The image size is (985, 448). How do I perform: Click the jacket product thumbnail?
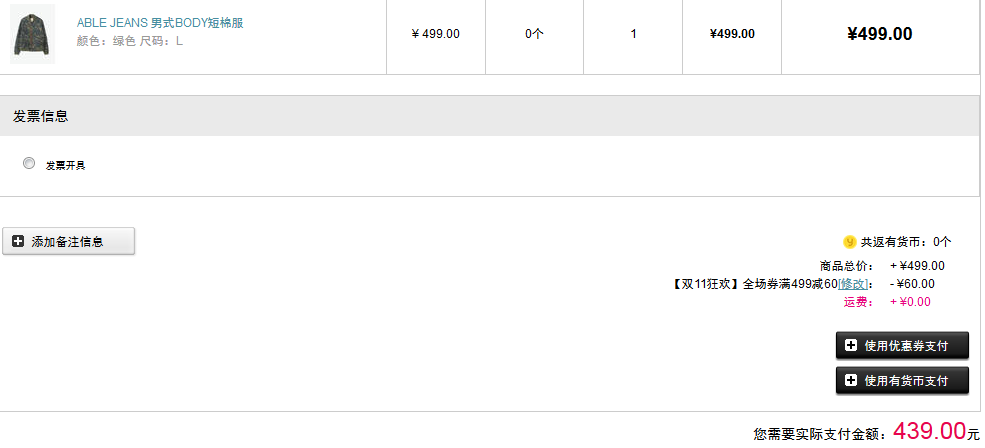pos(33,34)
